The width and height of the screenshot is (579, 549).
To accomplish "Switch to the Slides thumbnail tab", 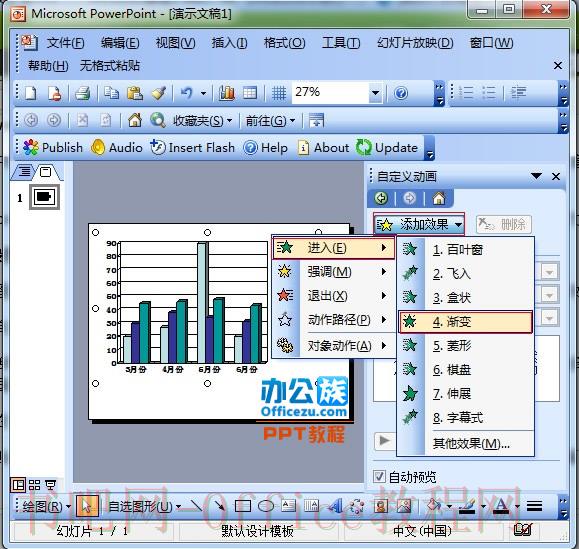I will (x=46, y=172).
